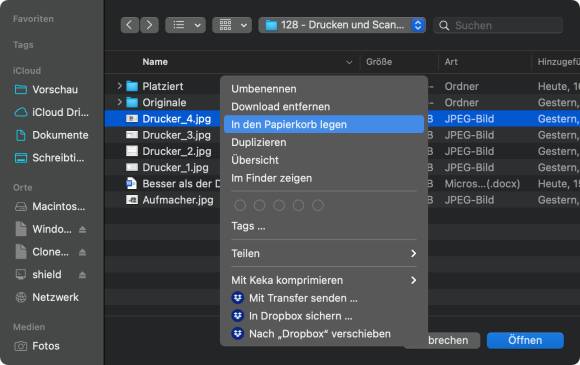
Task: Eject the Windo... volume
Action: coord(82,230)
